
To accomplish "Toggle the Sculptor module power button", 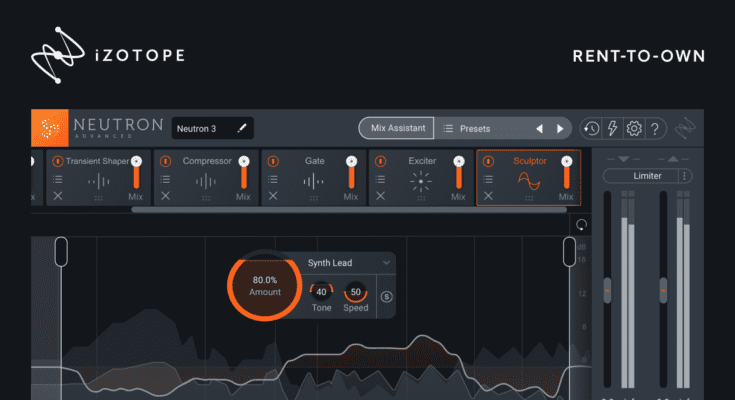I will click(488, 161).
